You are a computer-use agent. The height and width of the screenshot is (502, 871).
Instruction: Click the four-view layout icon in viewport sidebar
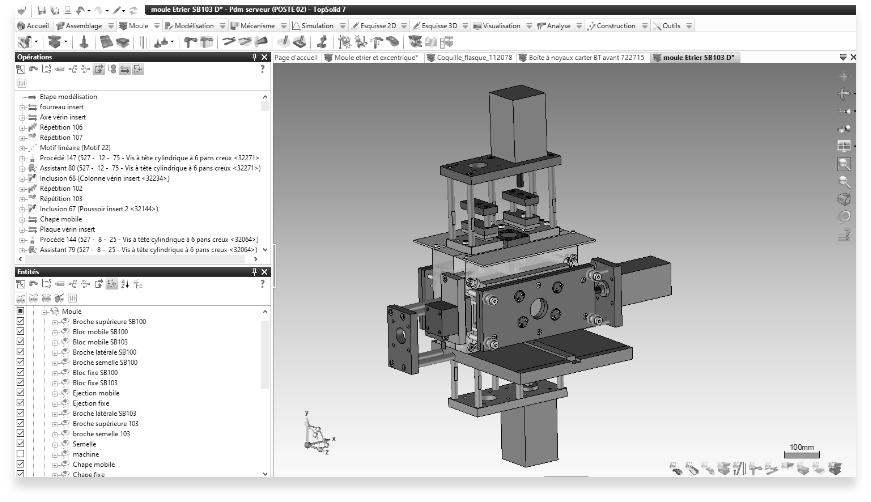click(x=844, y=146)
